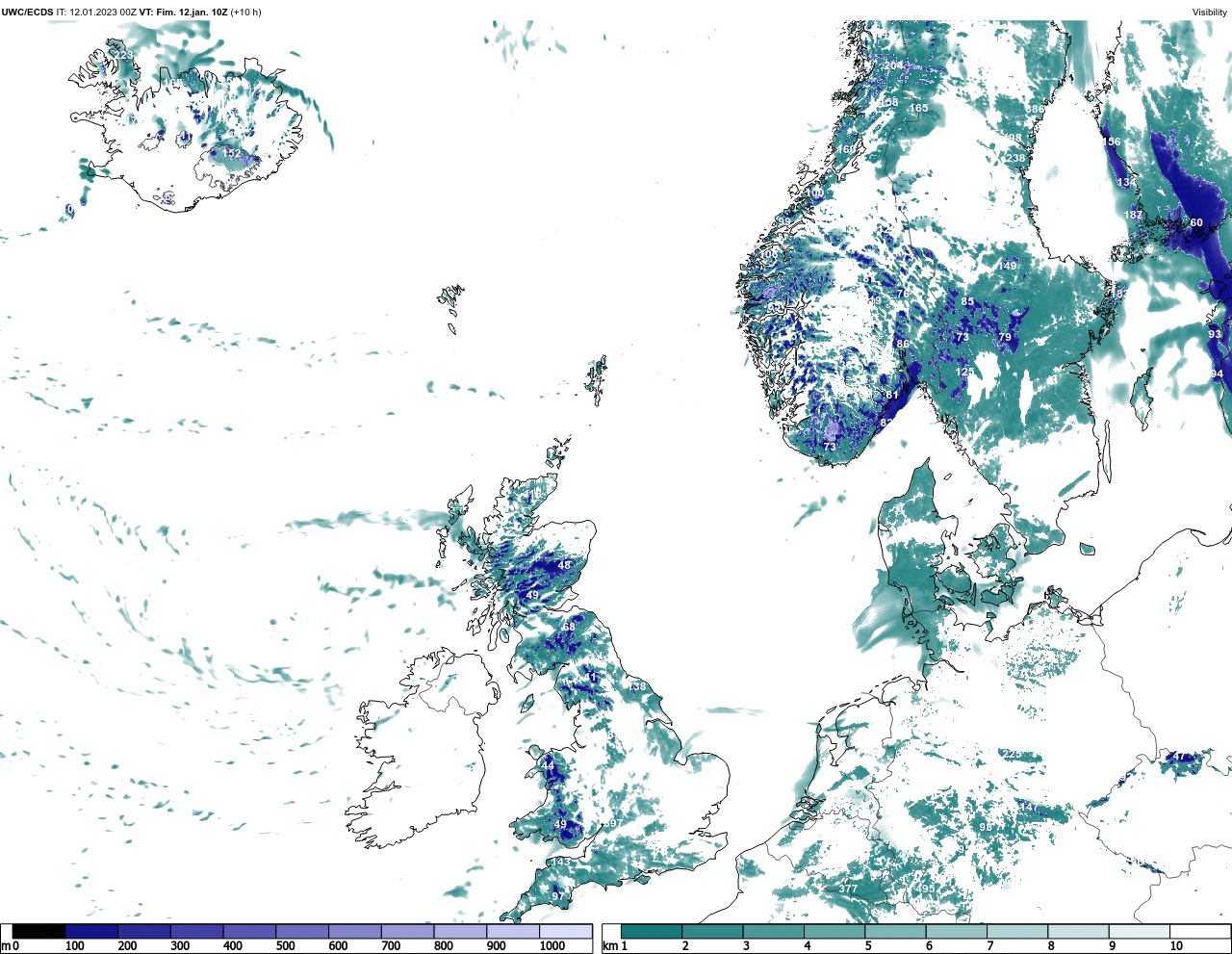
Task: Choose the 4–5 km legend swatch
Action: [834, 932]
